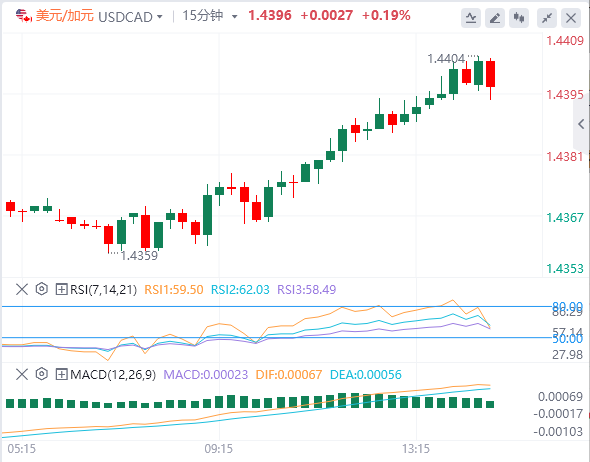Click the RSI3:58.49 value
The height and width of the screenshot is (462, 590).
point(306,290)
